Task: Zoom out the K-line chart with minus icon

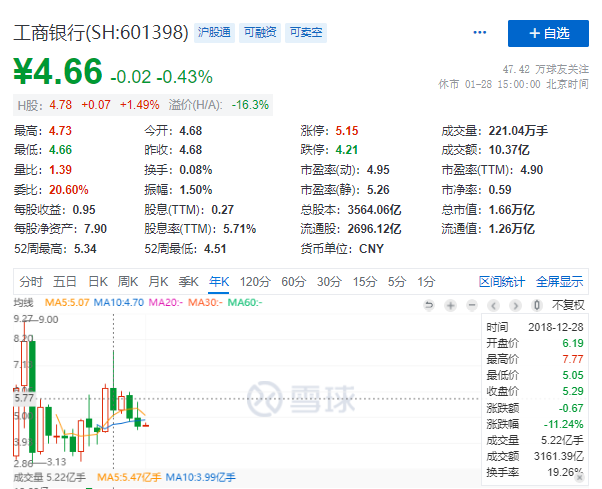Action: [x=472, y=306]
